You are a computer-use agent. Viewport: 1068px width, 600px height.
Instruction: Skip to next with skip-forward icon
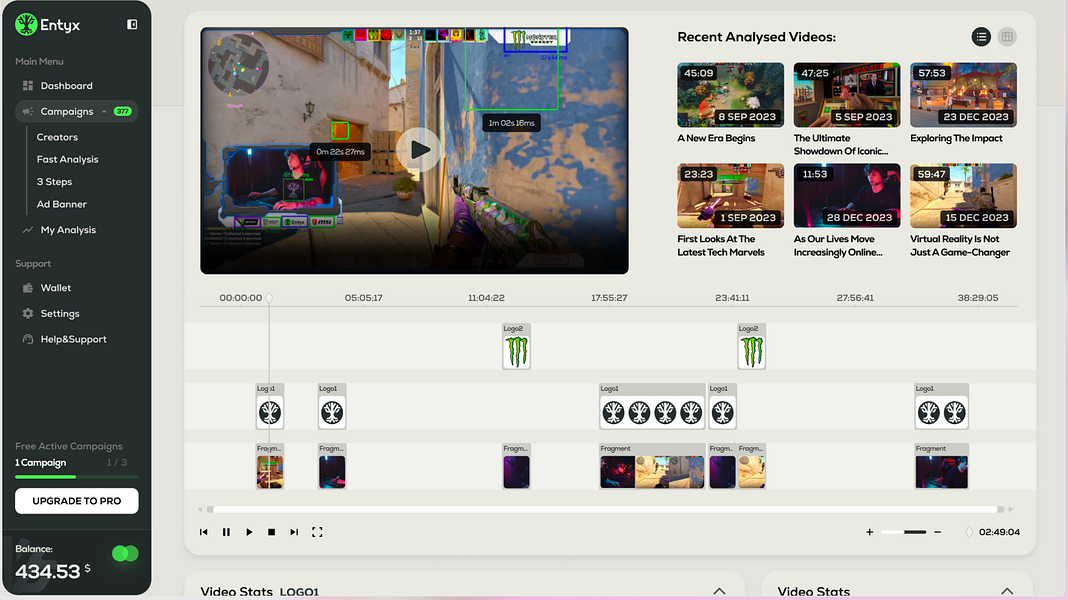294,532
